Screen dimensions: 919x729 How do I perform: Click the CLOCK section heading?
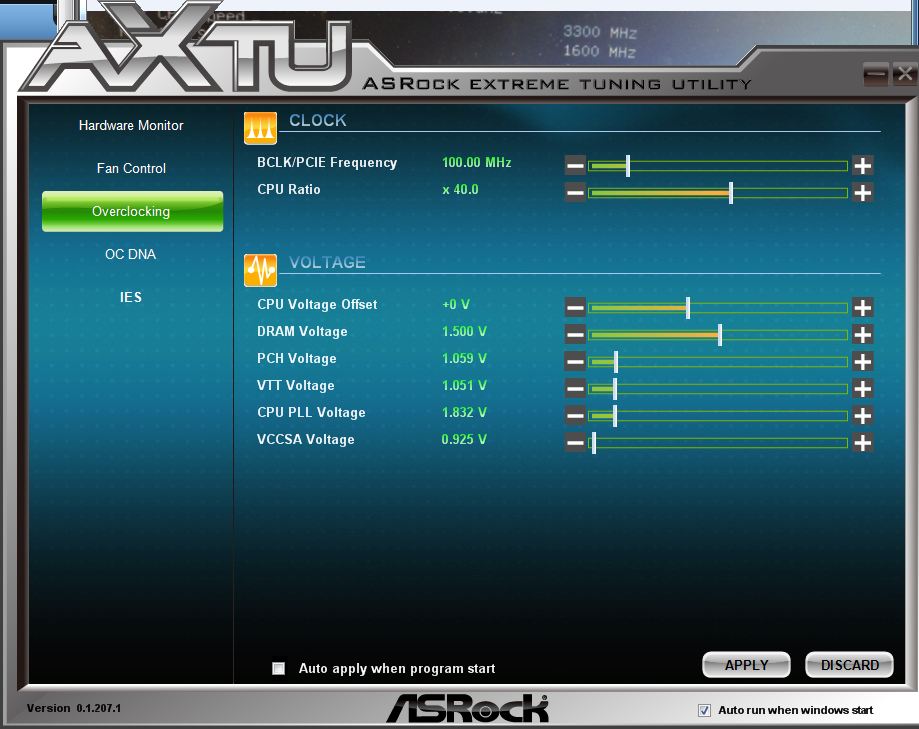pos(318,120)
